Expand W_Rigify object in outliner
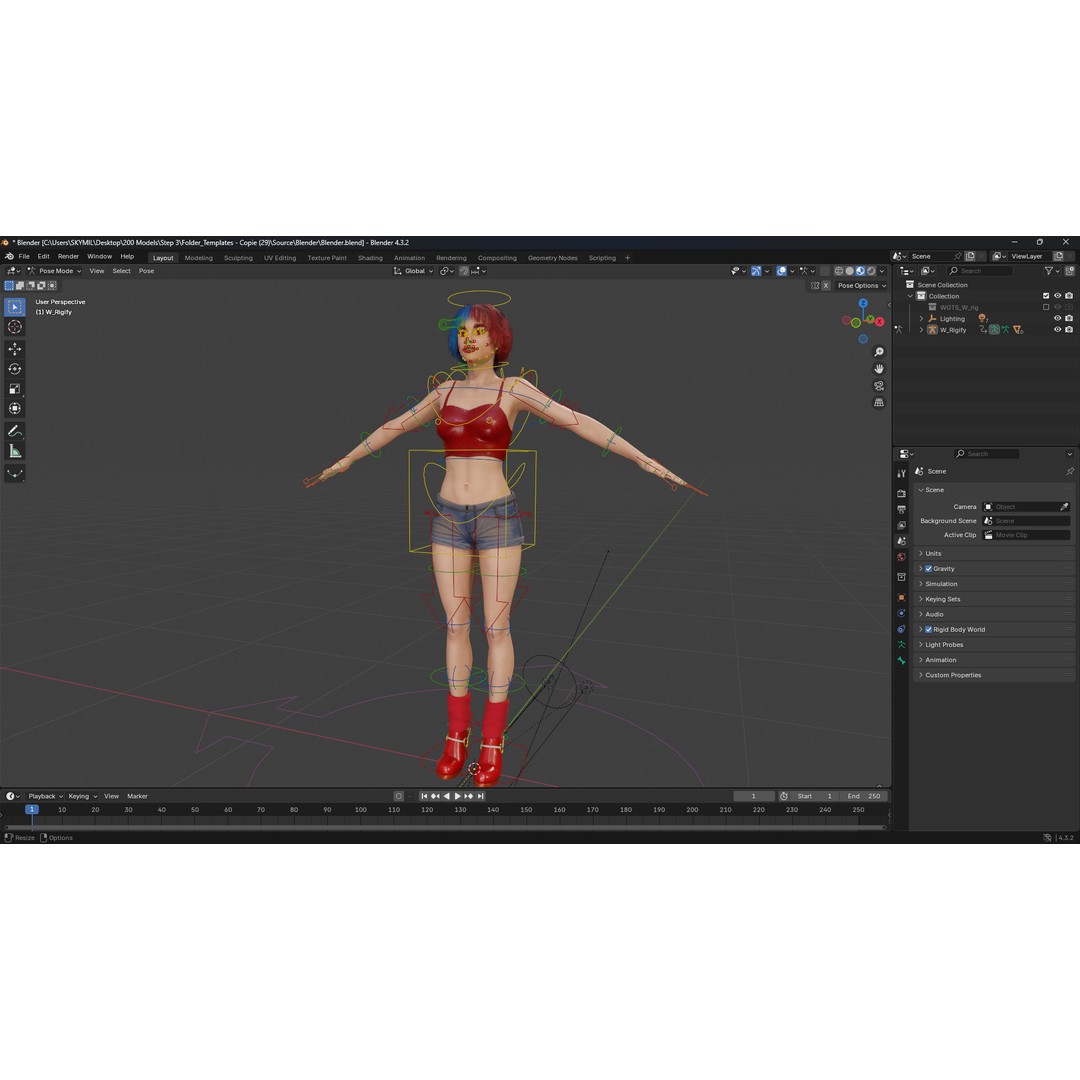This screenshot has height=1080, width=1080. tap(922, 330)
